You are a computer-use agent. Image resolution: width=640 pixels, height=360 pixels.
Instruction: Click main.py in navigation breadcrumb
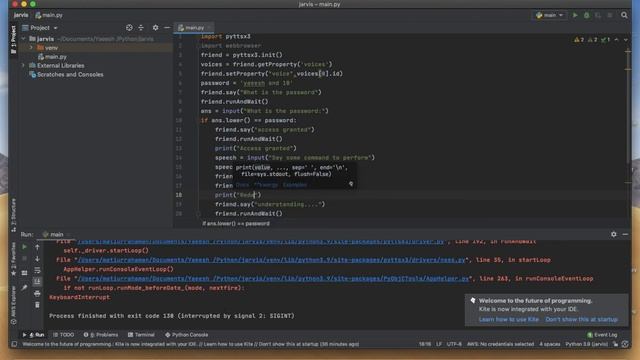[x=49, y=15]
